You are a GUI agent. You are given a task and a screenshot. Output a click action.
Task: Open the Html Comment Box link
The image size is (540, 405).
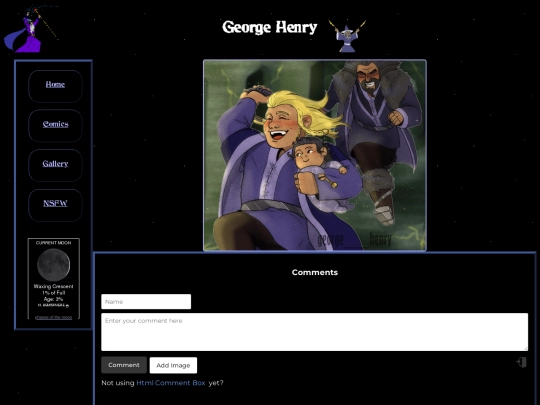171,383
